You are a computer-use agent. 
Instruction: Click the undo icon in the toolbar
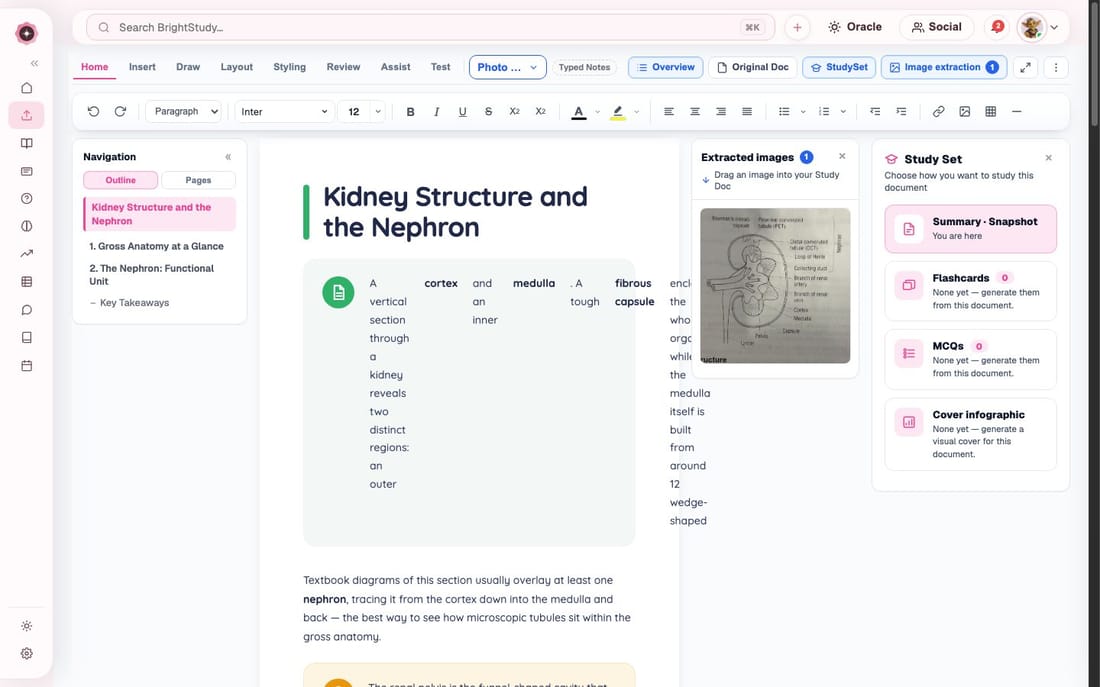93,112
